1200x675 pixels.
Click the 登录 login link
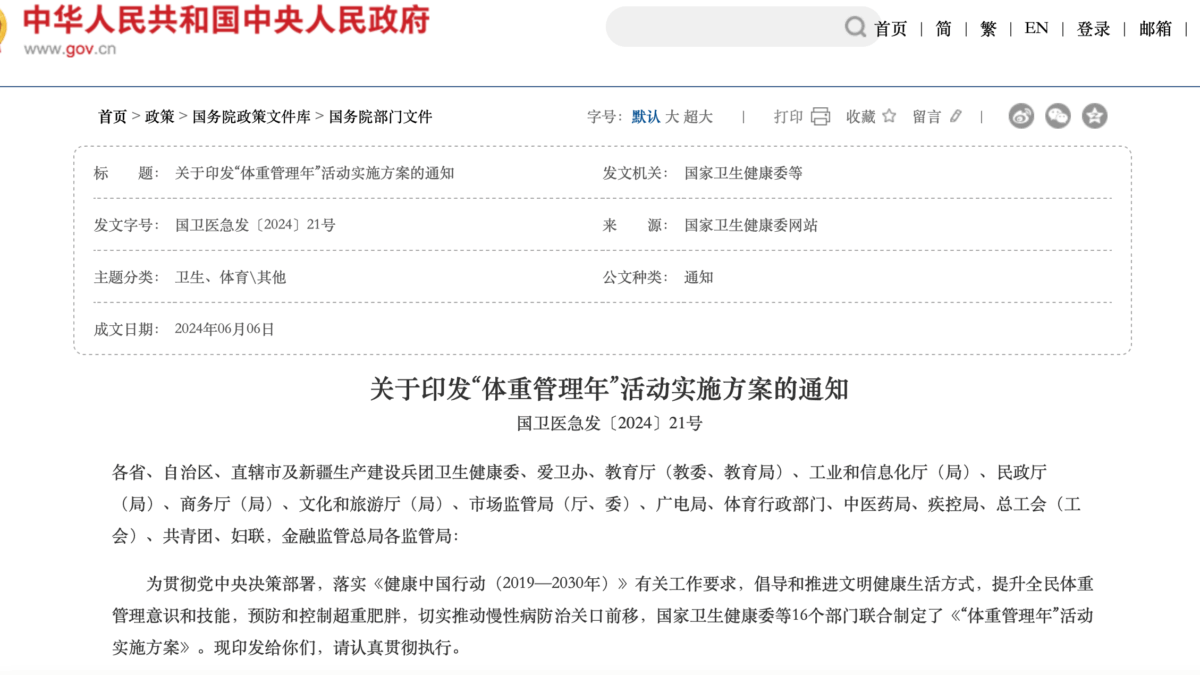(x=1093, y=29)
